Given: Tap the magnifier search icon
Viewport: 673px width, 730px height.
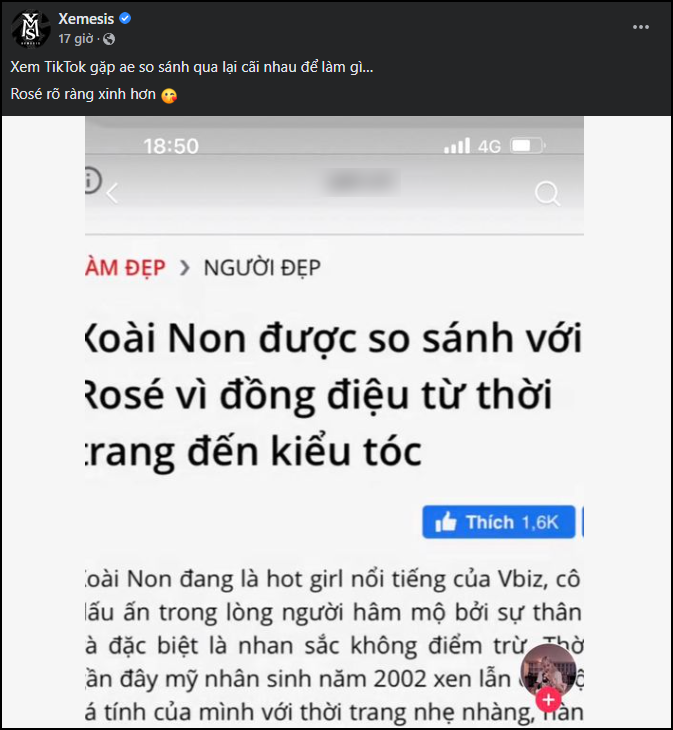Looking at the screenshot, I should pyautogui.click(x=547, y=193).
